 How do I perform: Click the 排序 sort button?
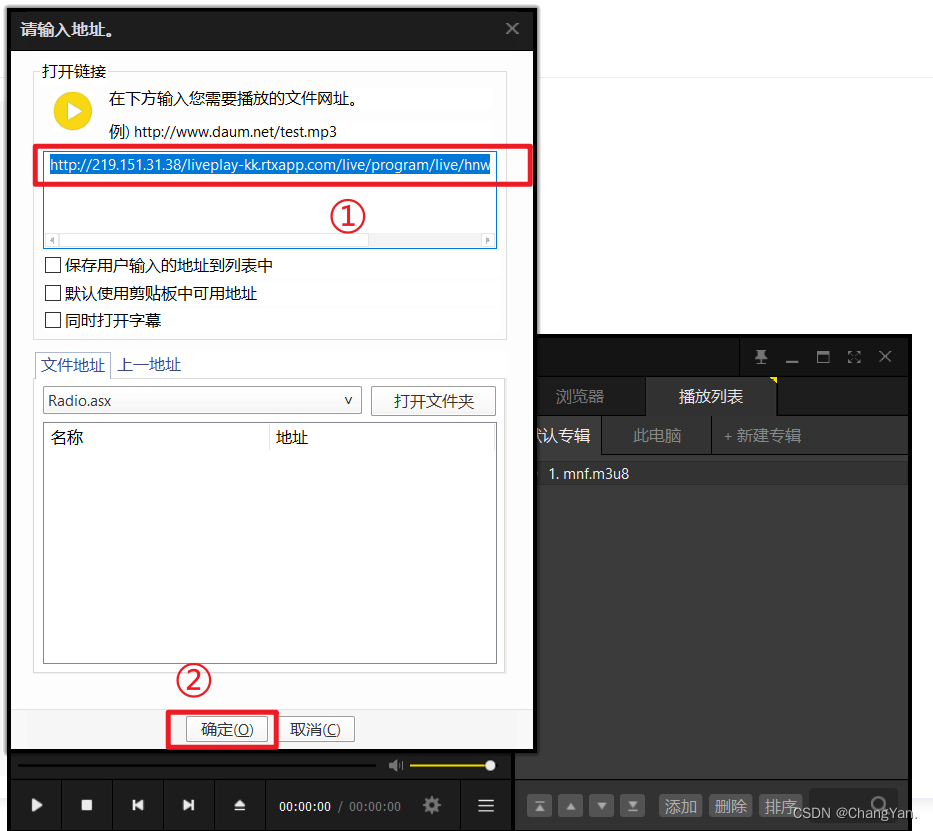[781, 807]
